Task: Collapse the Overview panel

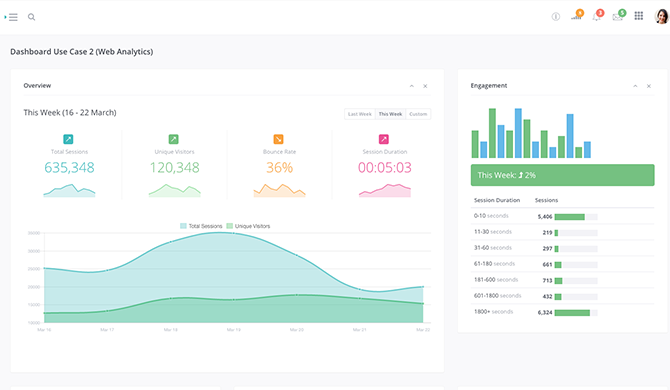Action: point(411,86)
